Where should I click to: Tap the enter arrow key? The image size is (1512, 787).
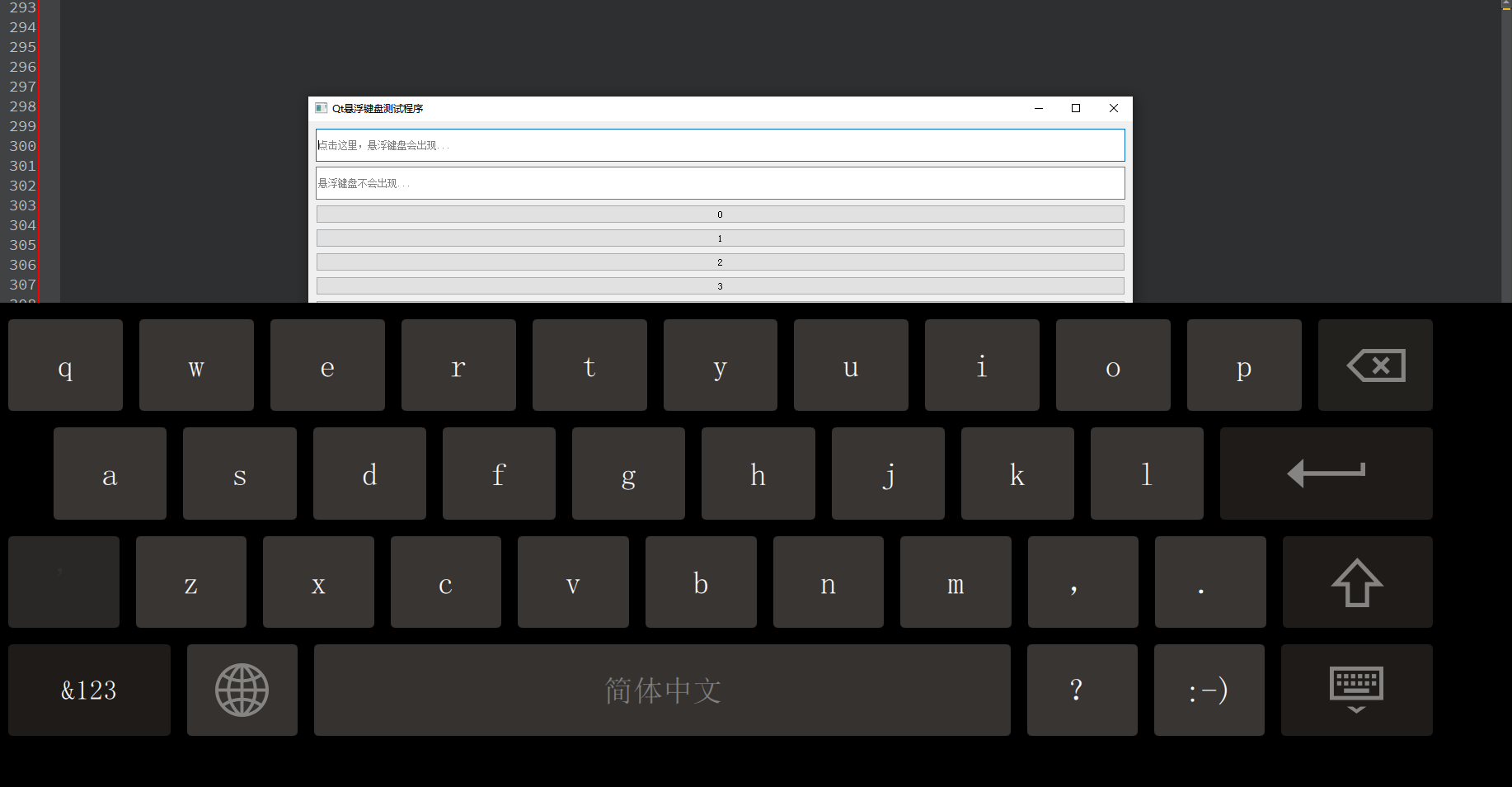pyautogui.click(x=1327, y=474)
